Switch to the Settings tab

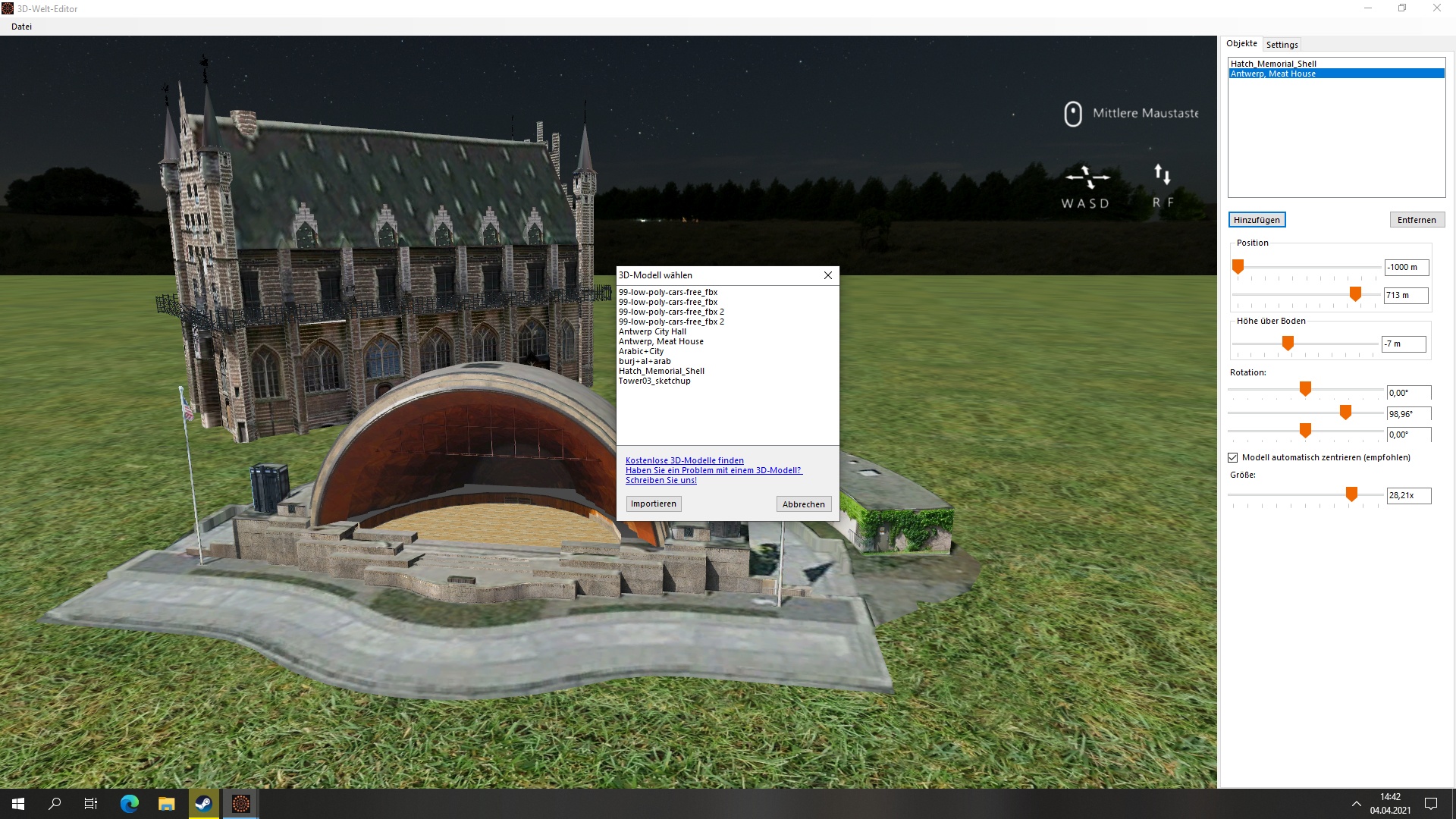[1282, 45]
